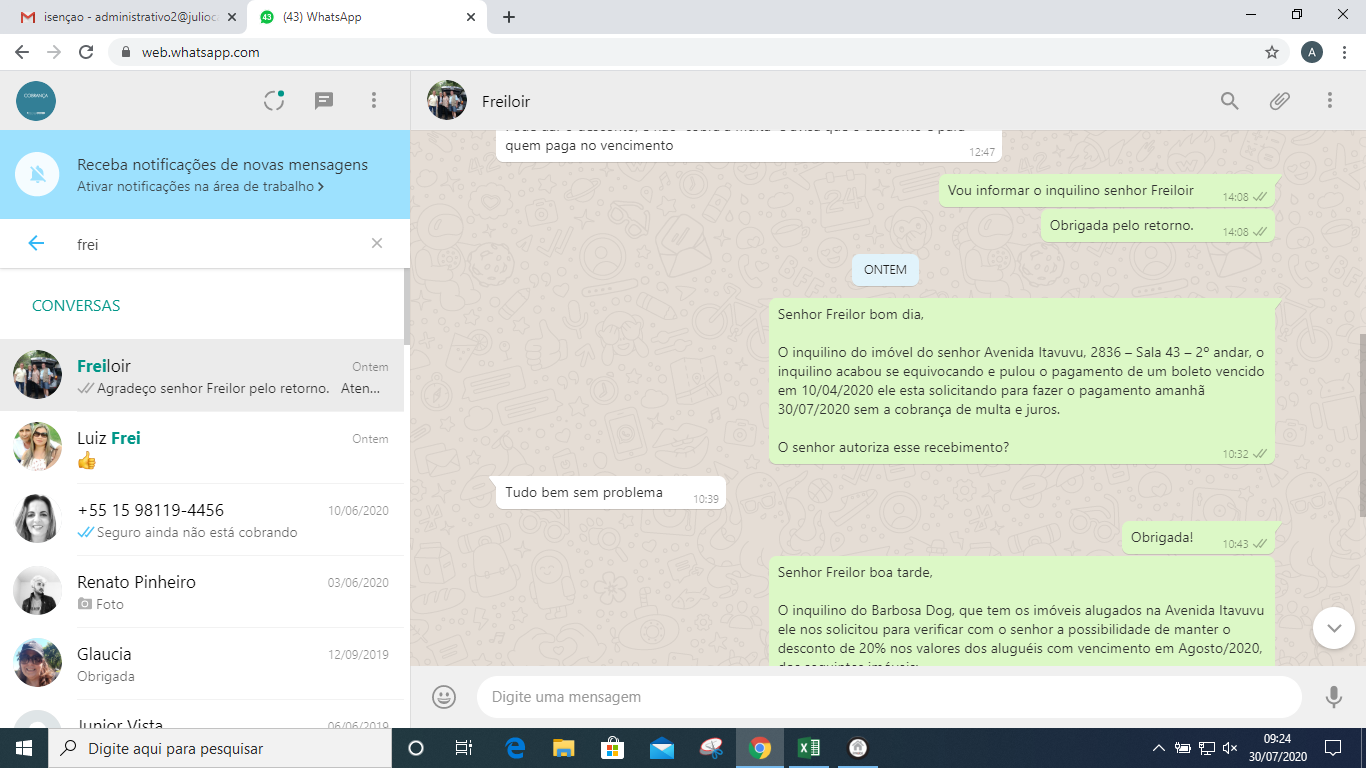Image resolution: width=1366 pixels, height=768 pixels.
Task: Go back from search with arrow
Action: coord(36,243)
